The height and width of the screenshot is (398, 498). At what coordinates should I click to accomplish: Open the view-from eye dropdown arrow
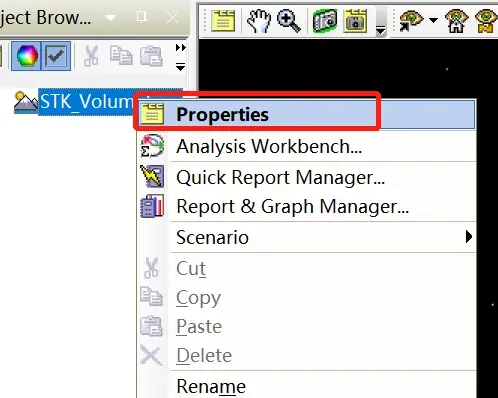[x=433, y=20]
